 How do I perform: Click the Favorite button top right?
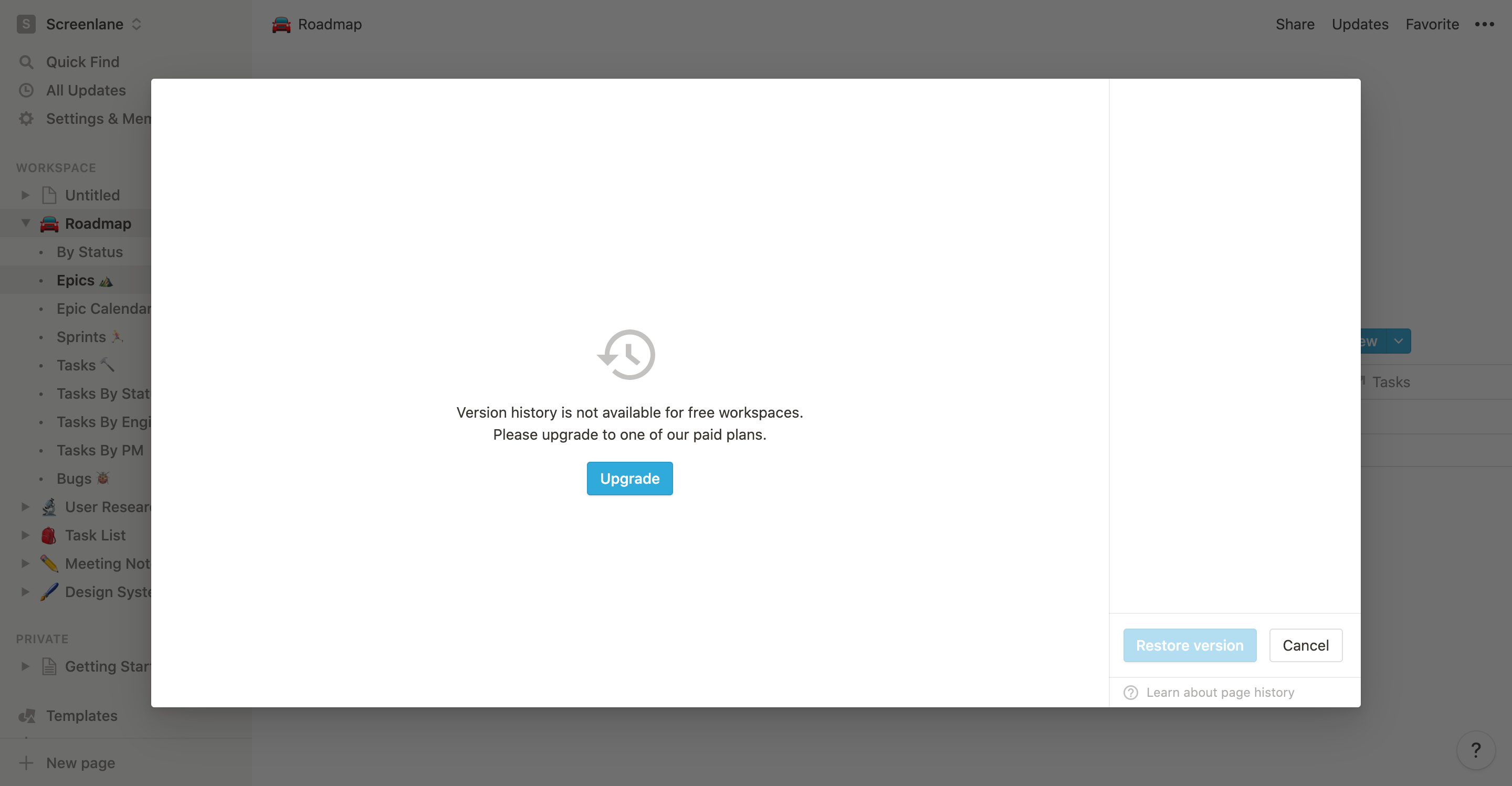(1432, 24)
